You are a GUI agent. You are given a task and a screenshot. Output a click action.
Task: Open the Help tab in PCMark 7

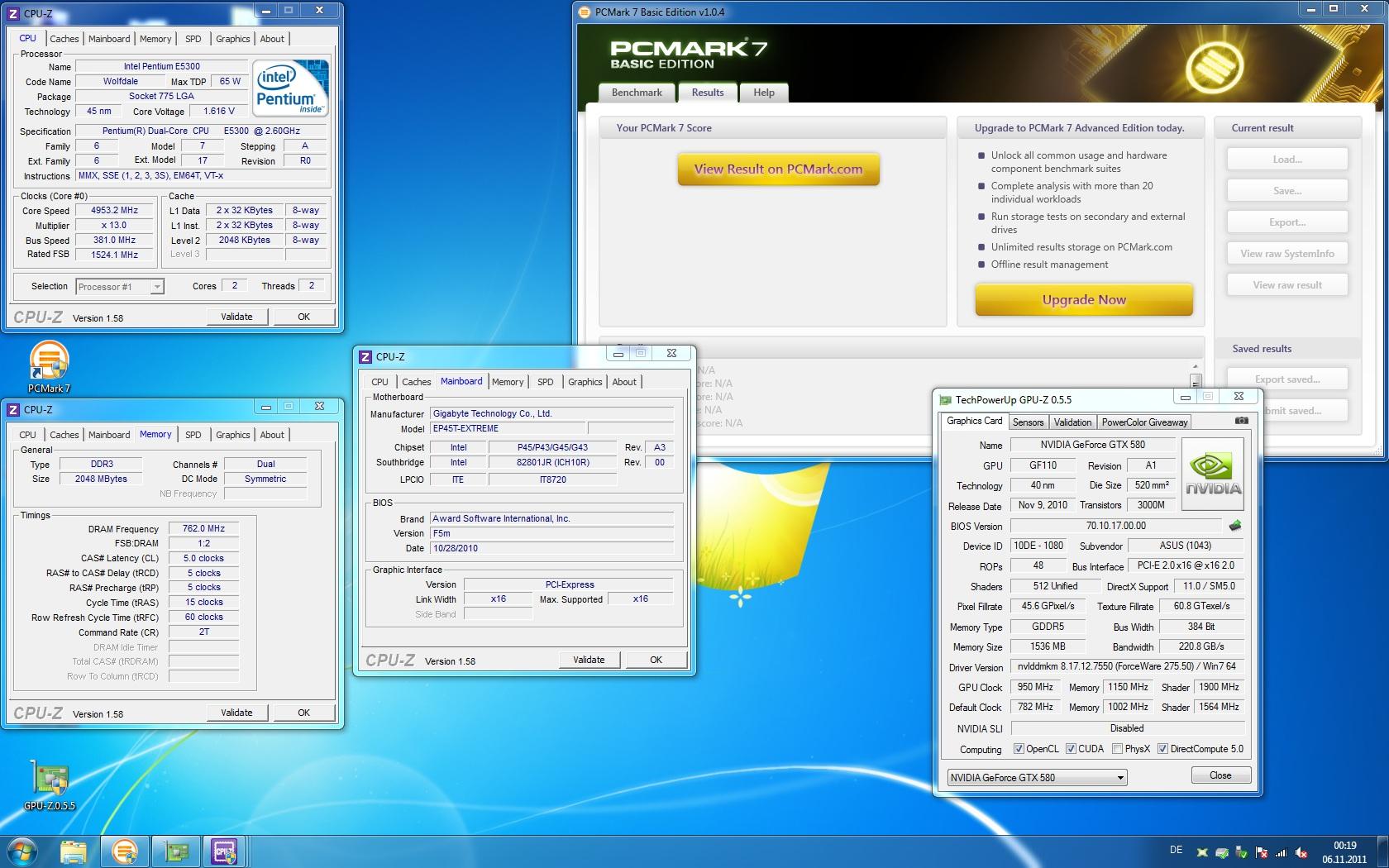(764, 93)
